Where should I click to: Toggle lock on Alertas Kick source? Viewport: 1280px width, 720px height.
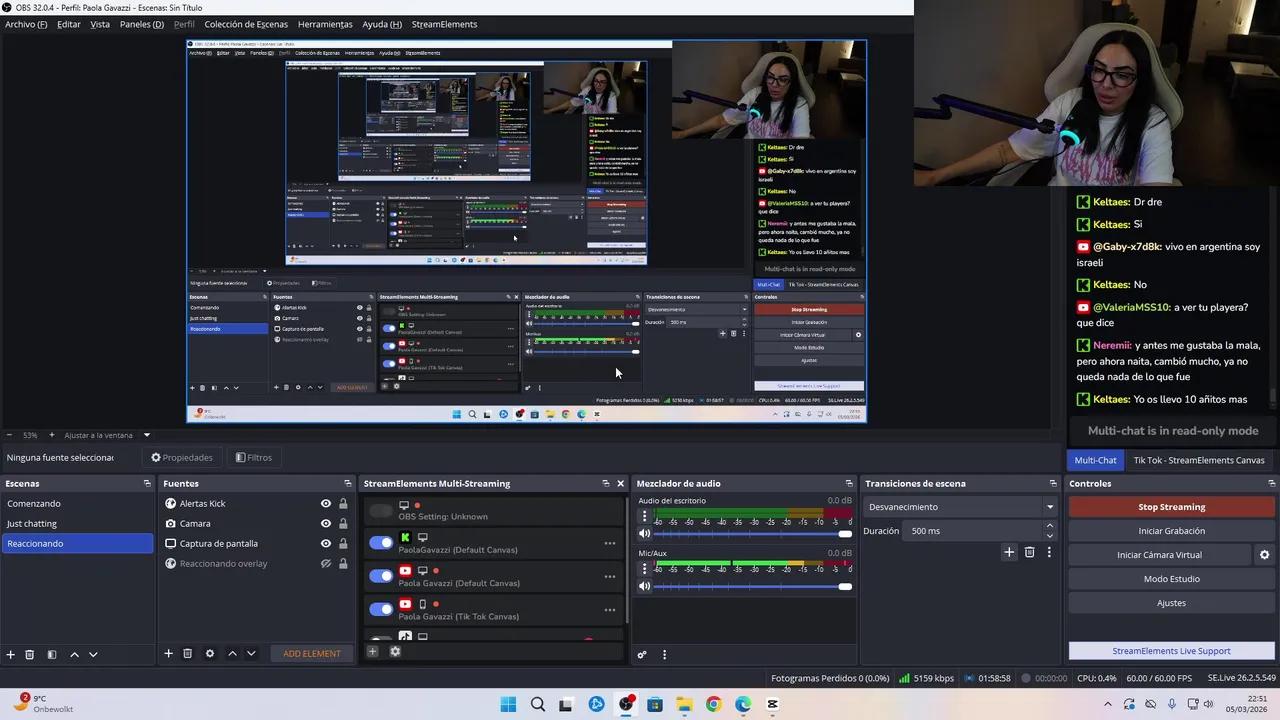coord(343,504)
